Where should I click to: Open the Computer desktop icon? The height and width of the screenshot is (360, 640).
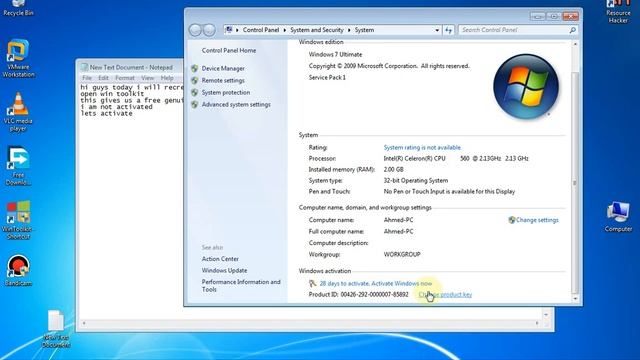618,217
